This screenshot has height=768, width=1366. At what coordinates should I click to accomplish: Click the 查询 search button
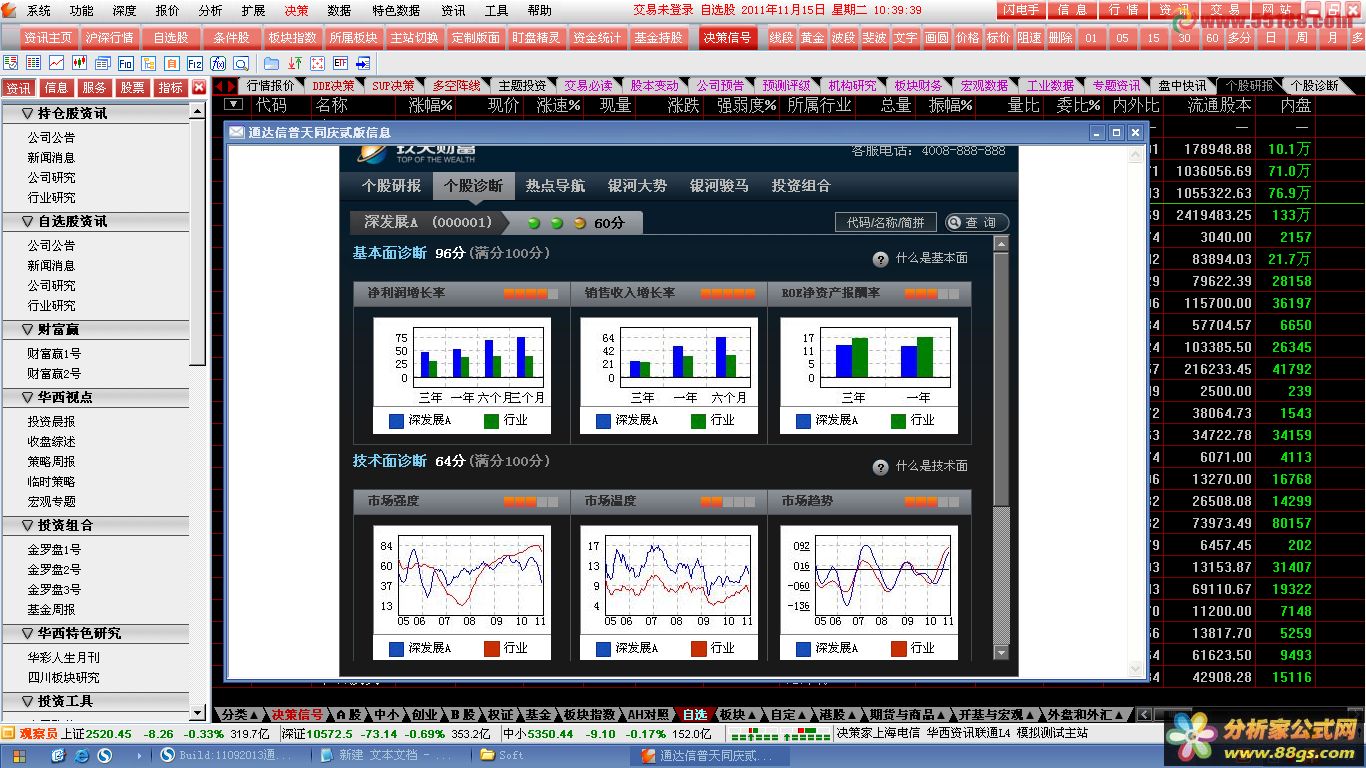point(976,222)
